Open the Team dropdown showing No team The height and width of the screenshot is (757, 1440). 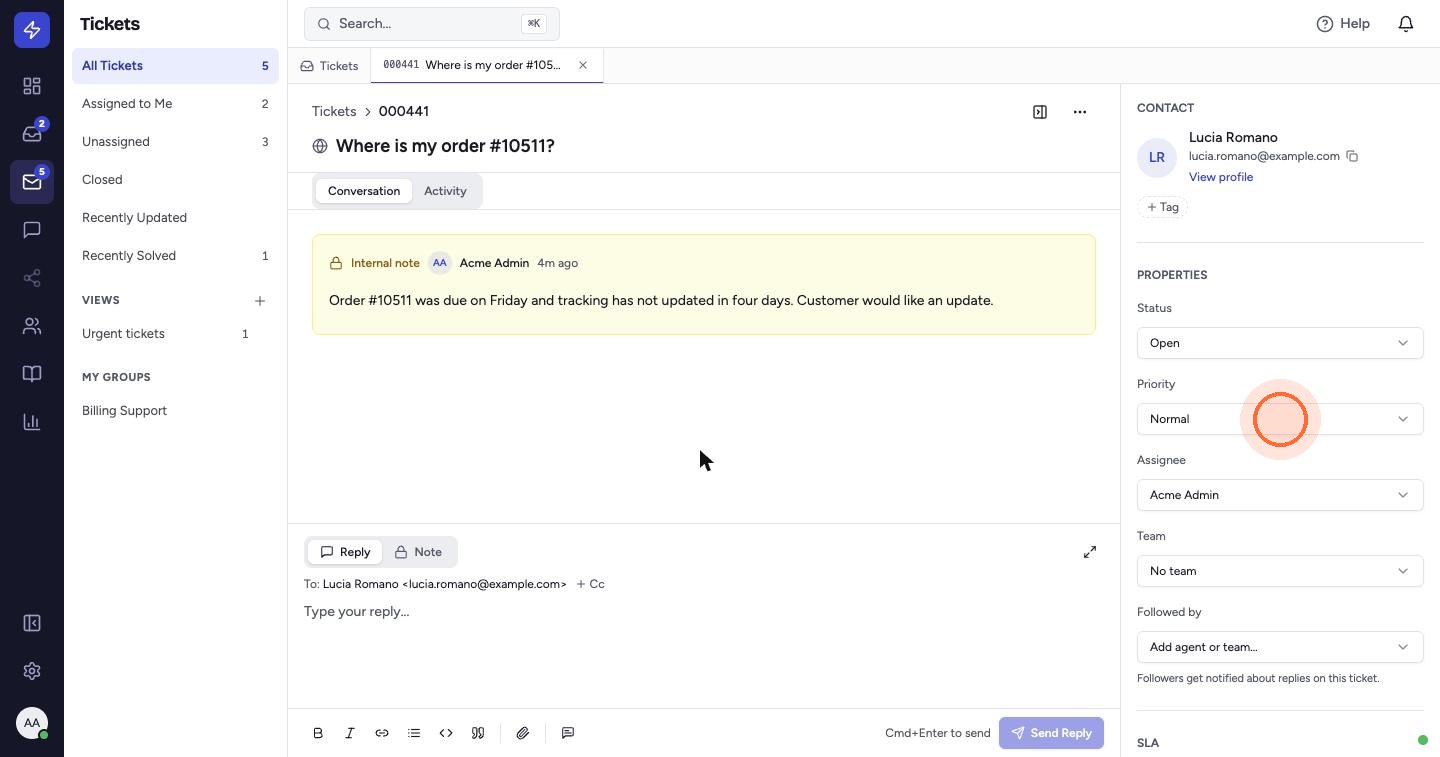(1280, 571)
